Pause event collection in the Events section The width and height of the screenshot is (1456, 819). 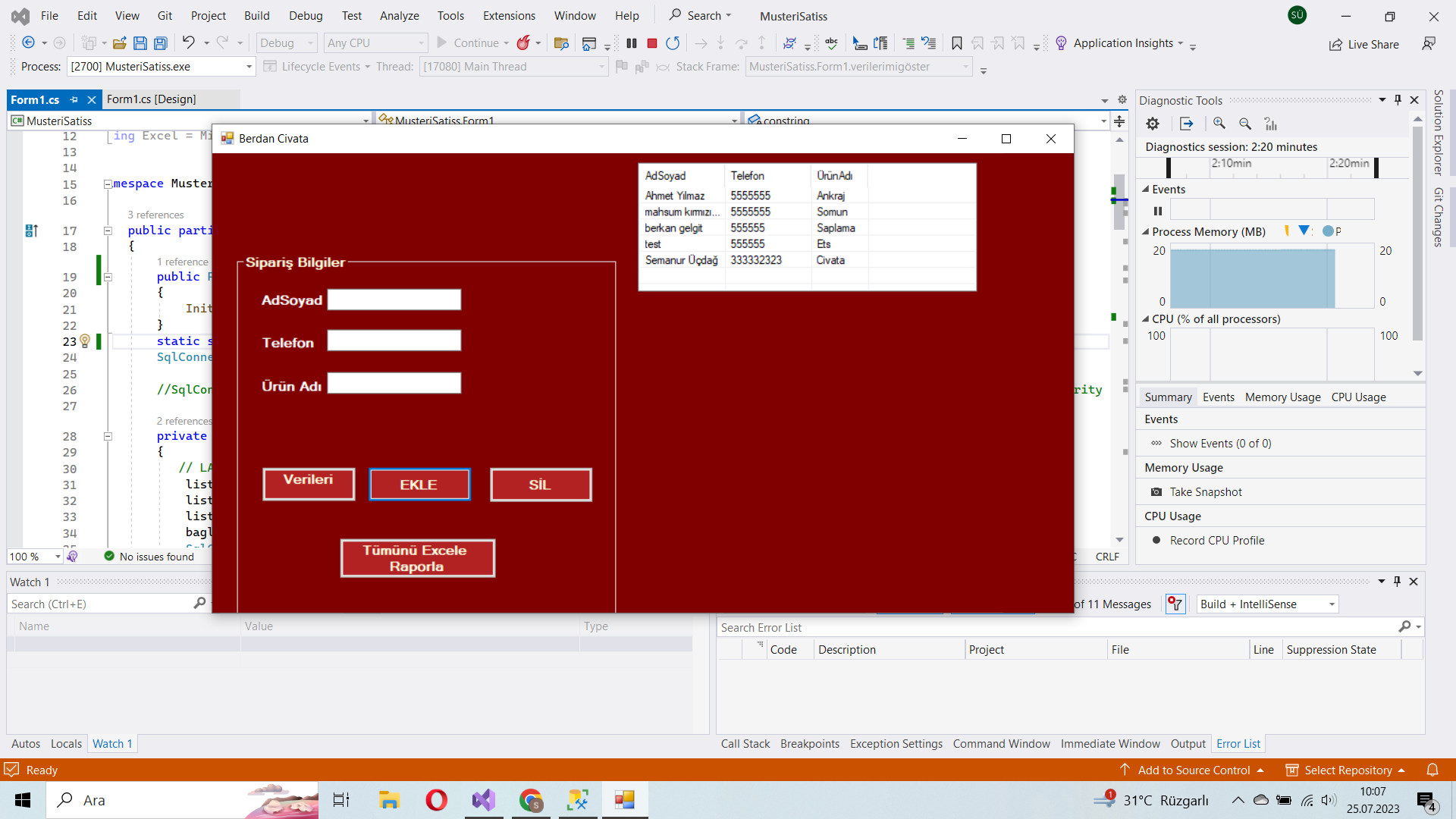coord(1158,211)
